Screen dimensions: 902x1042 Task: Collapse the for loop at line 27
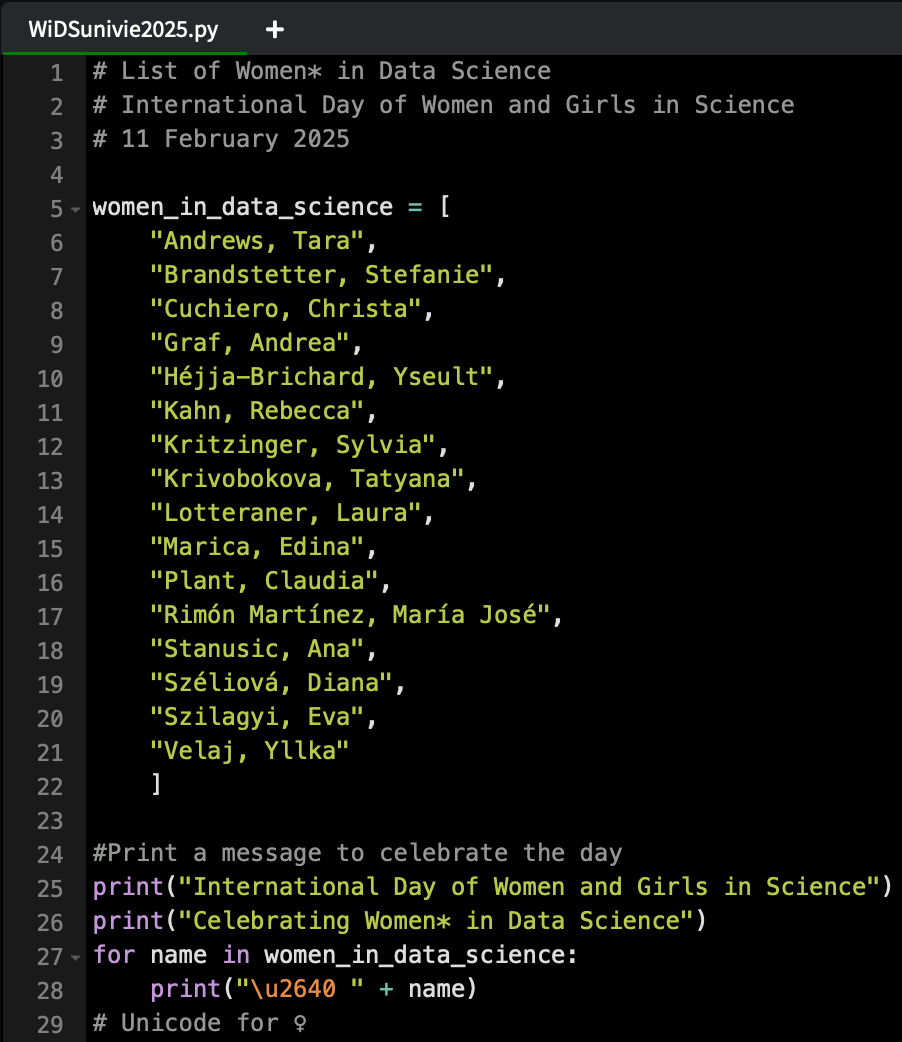point(76,957)
